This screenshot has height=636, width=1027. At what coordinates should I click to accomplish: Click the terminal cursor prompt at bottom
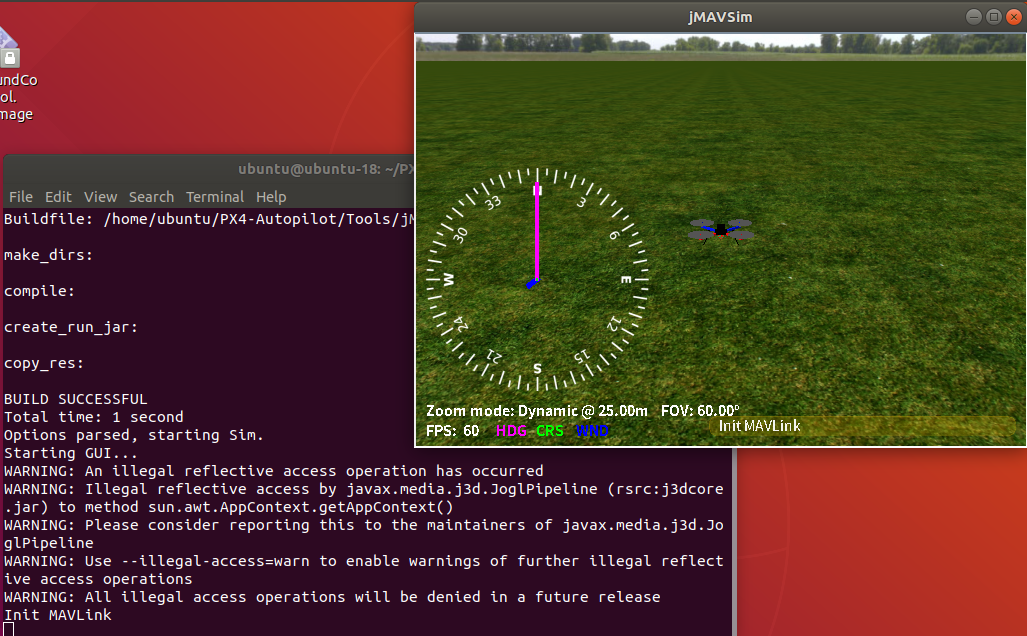[x=9, y=629]
